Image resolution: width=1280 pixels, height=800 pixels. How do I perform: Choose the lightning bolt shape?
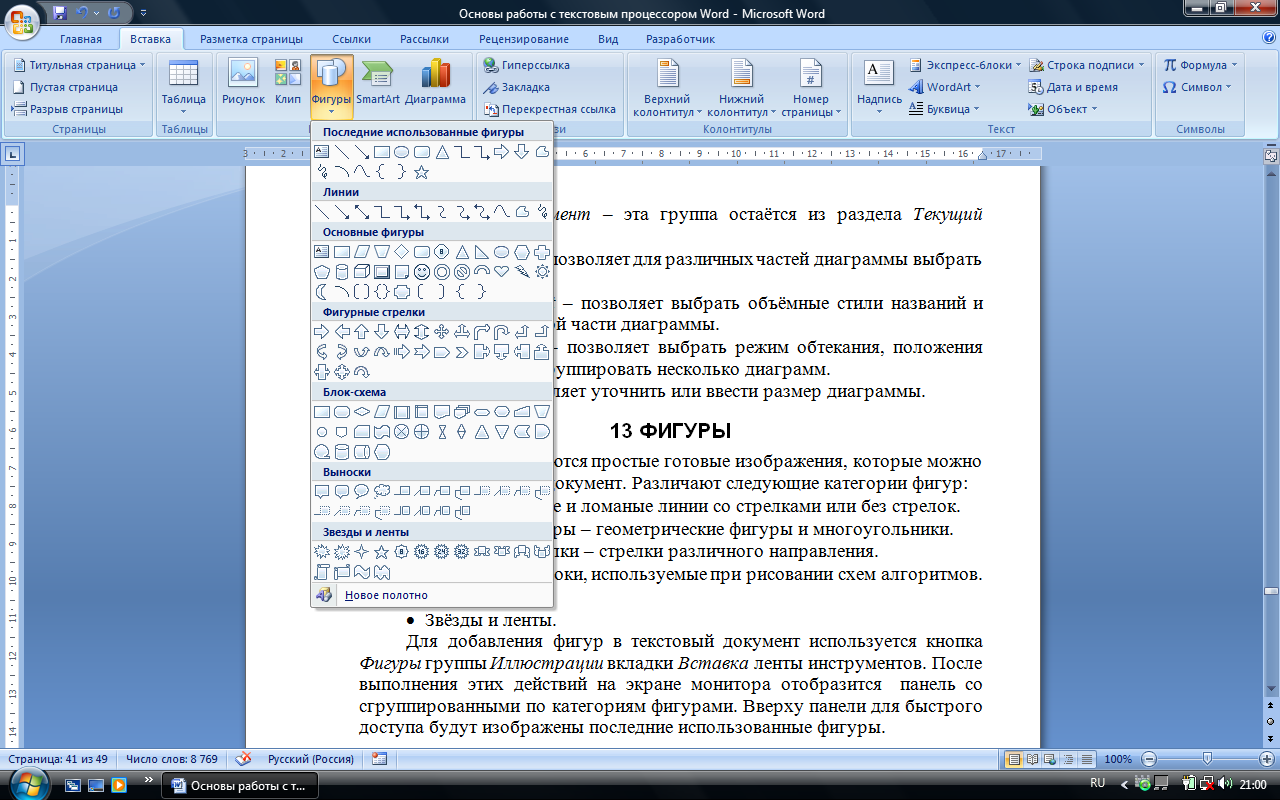click(x=522, y=272)
